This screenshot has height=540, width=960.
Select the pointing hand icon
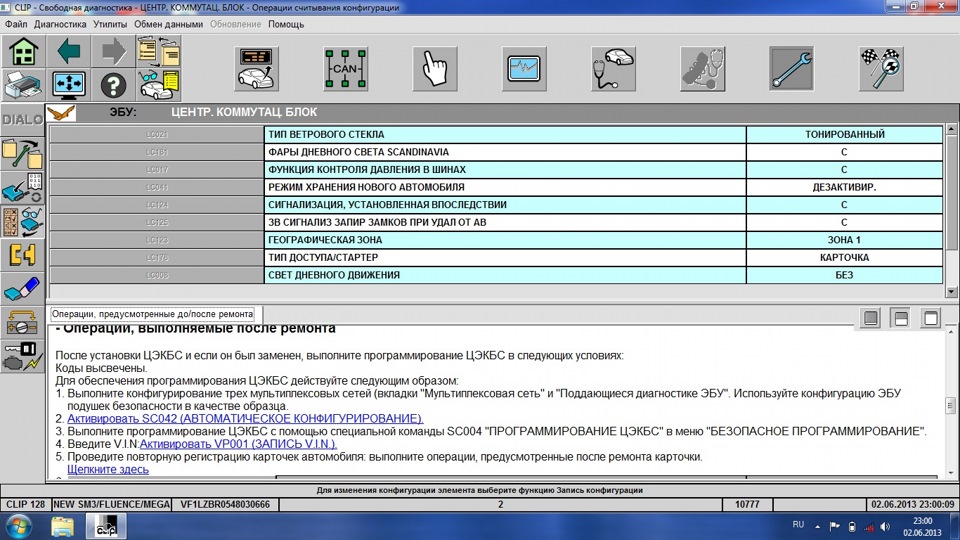coord(435,69)
